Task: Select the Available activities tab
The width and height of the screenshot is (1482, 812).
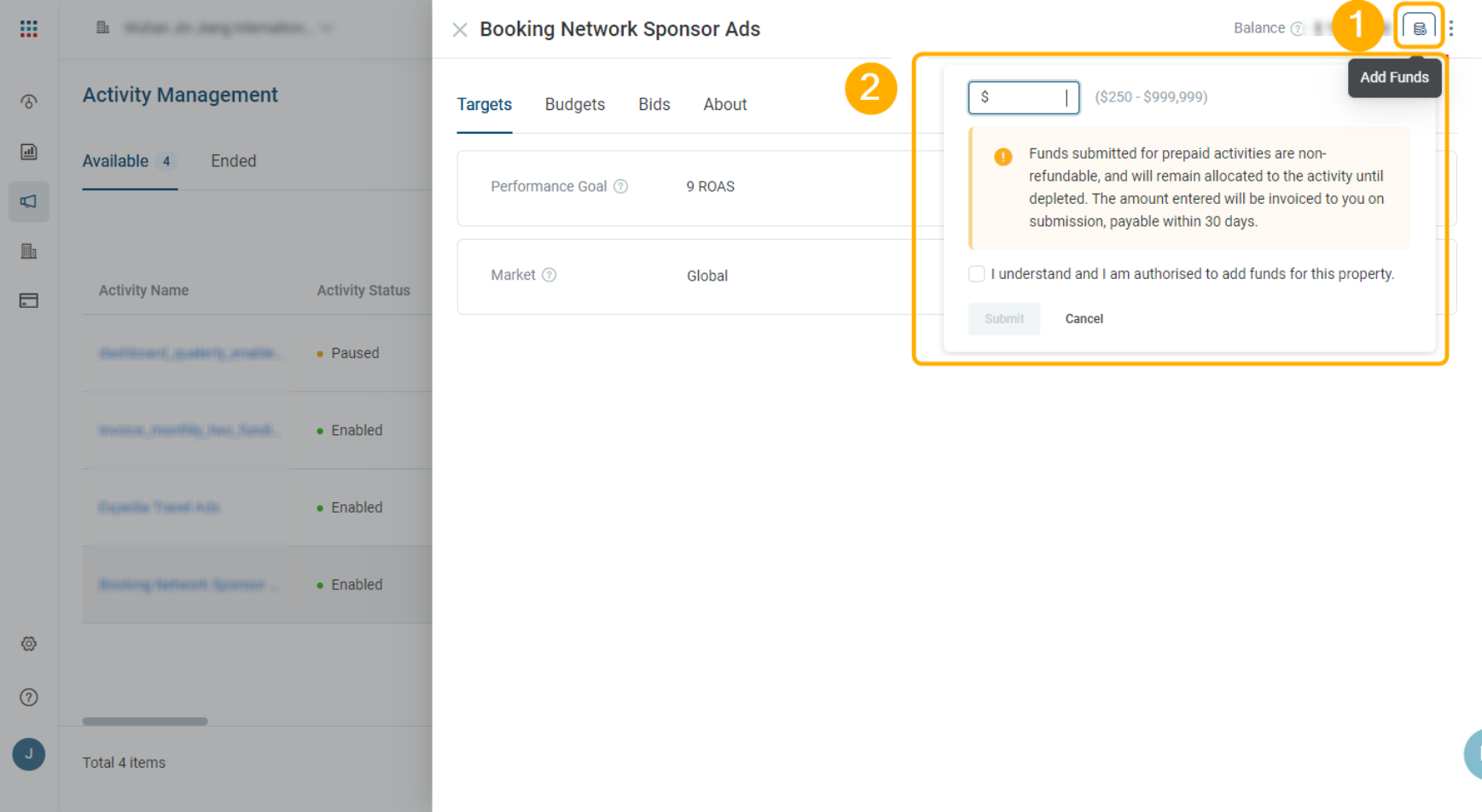Action: coord(130,161)
